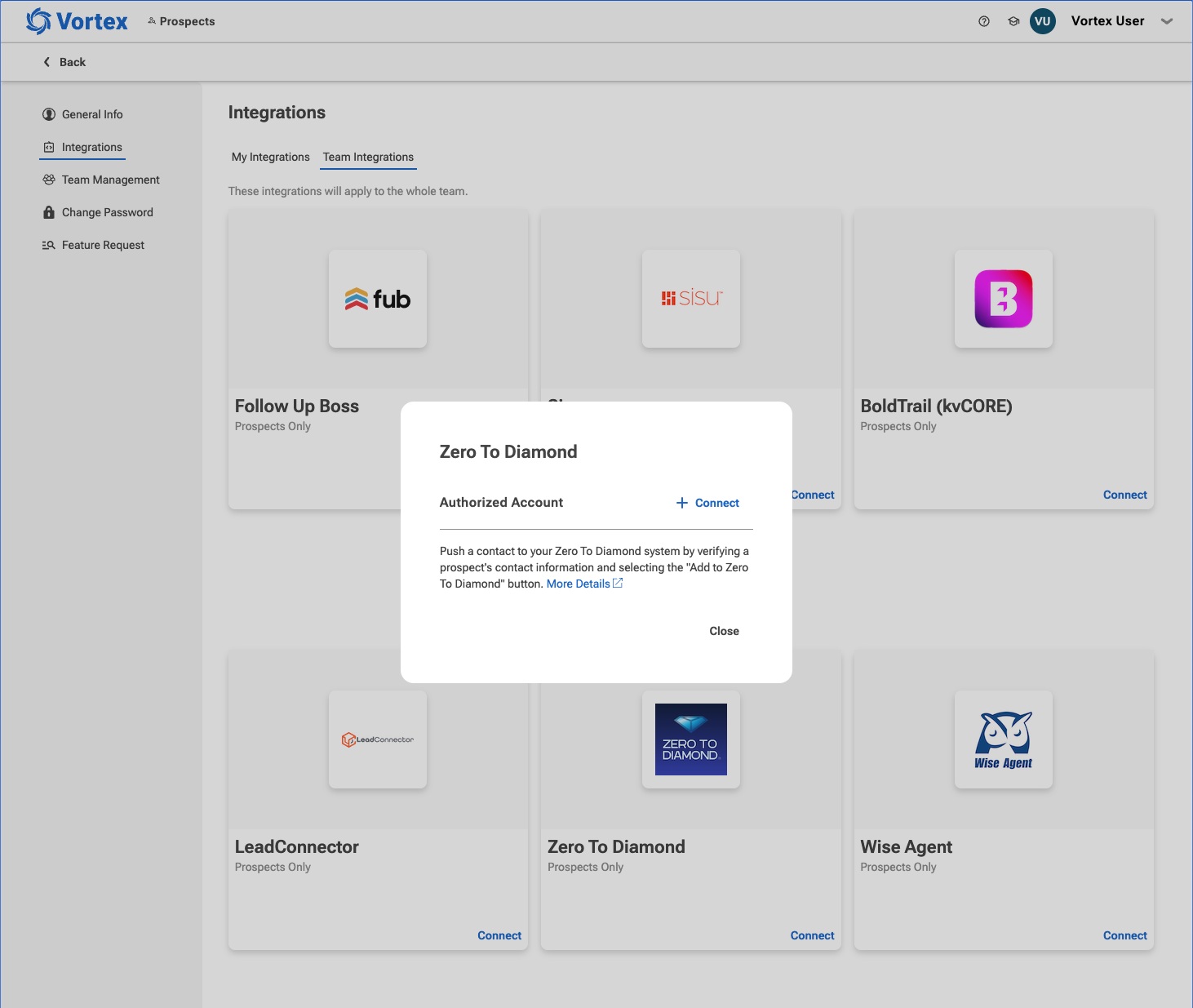Open the help question-mark icon
1193x1008 pixels.
(x=984, y=21)
